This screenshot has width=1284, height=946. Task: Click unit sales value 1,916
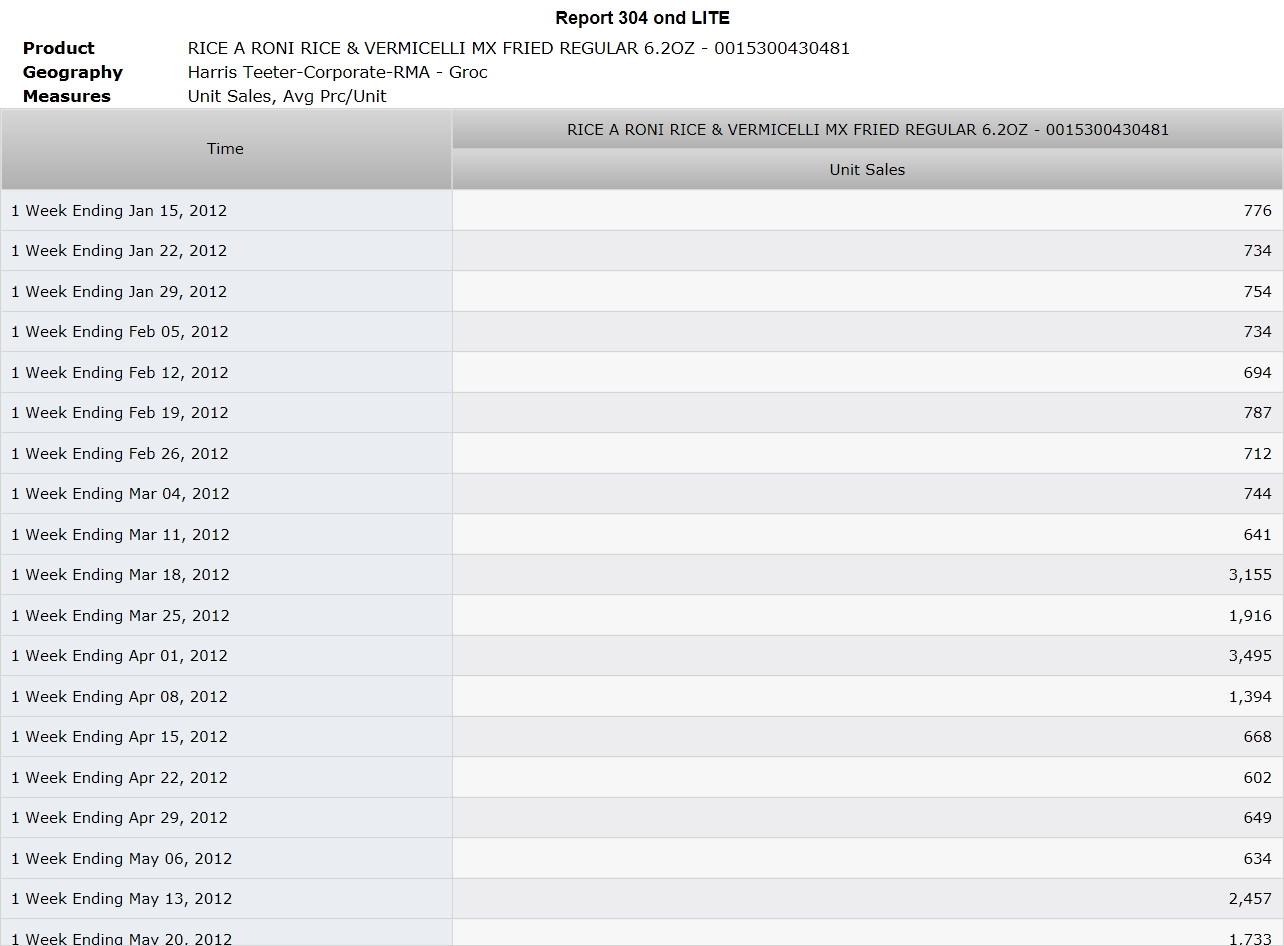click(x=1251, y=616)
